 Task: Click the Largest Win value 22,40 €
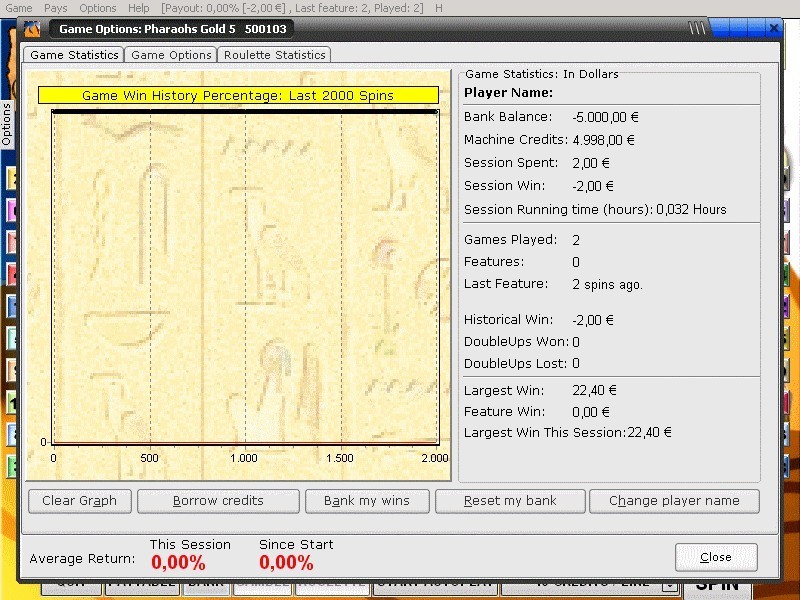[x=594, y=391]
